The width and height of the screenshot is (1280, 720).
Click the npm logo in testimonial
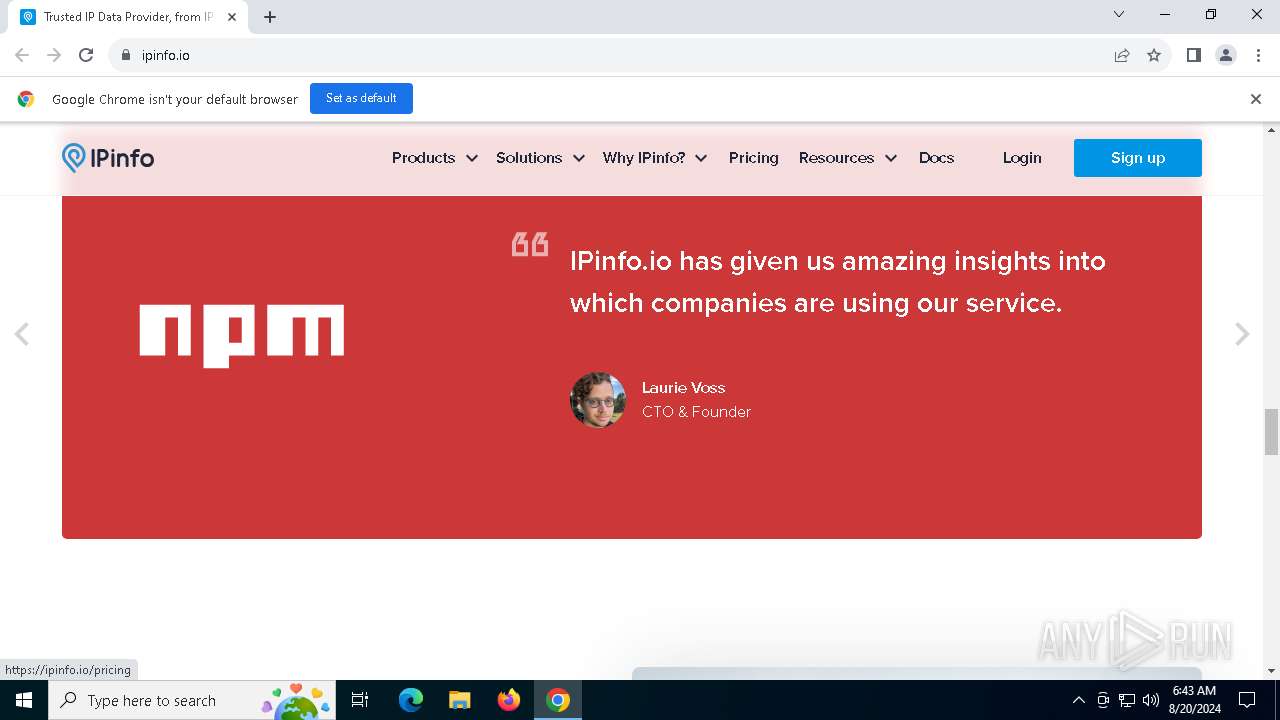242,335
